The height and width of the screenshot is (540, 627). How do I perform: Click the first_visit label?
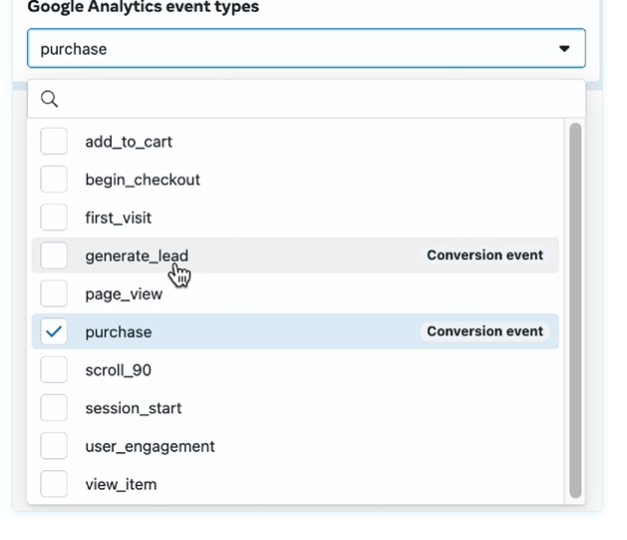click(118, 218)
